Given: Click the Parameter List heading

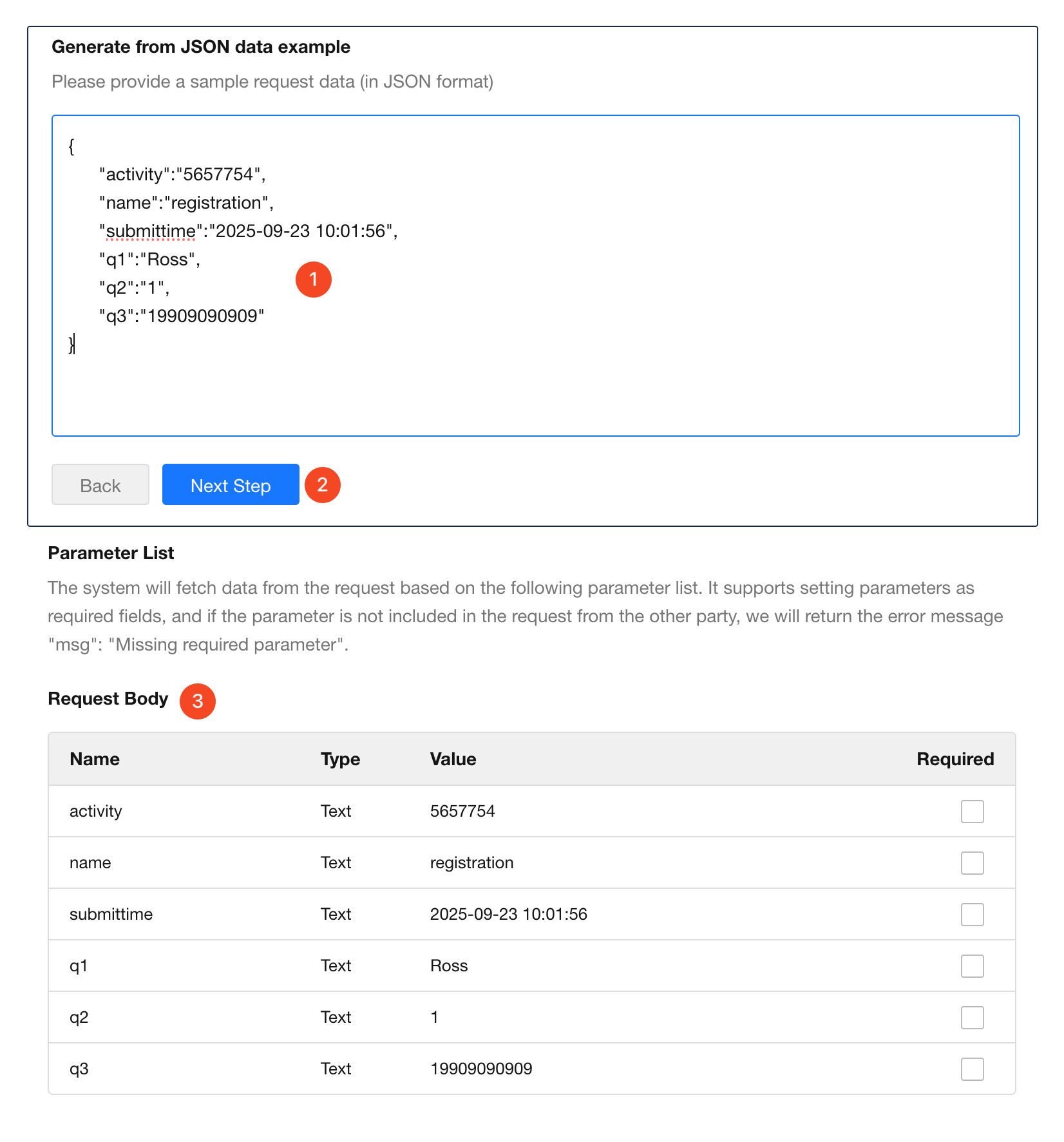Looking at the screenshot, I should click(111, 553).
